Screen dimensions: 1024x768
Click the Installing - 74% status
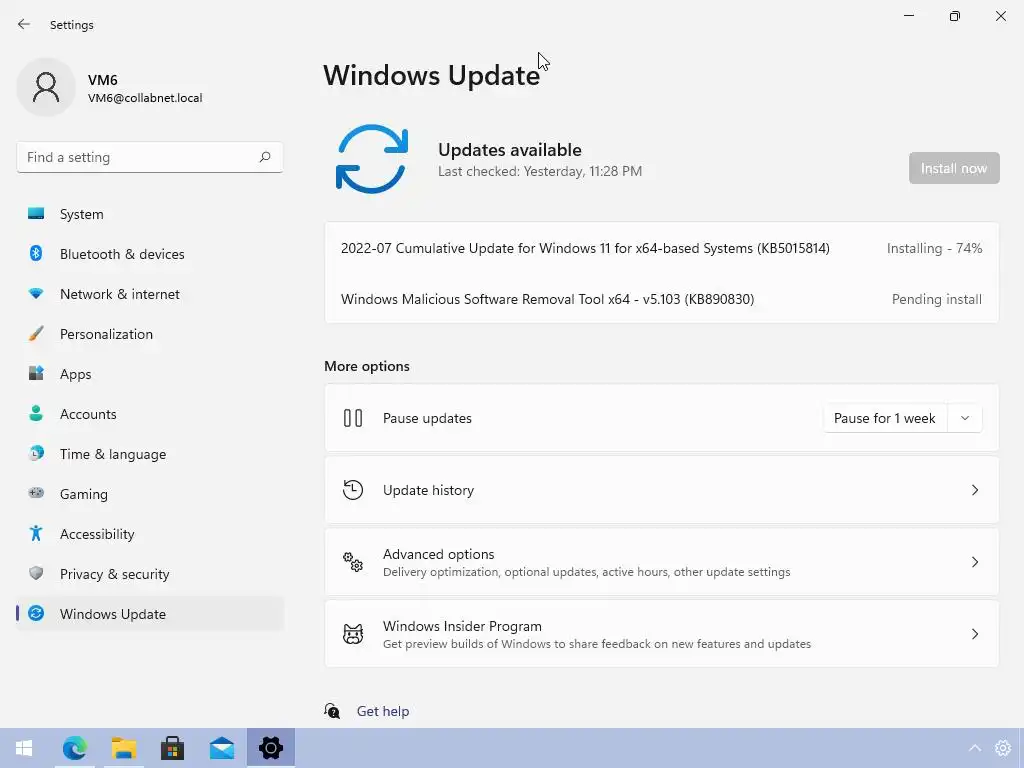click(x=934, y=248)
